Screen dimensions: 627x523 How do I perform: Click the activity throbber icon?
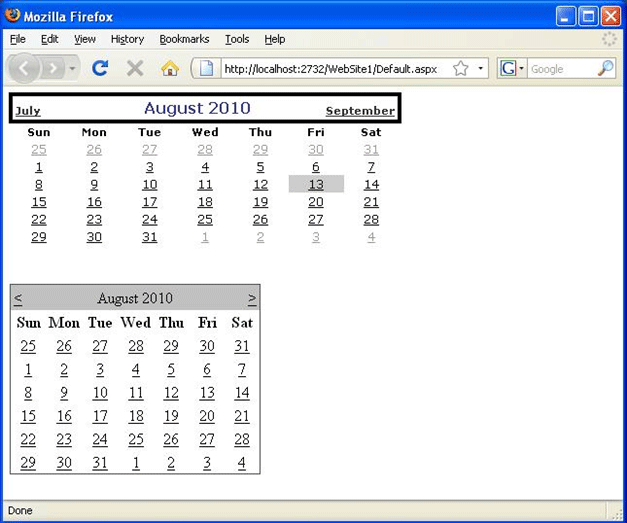click(609, 39)
